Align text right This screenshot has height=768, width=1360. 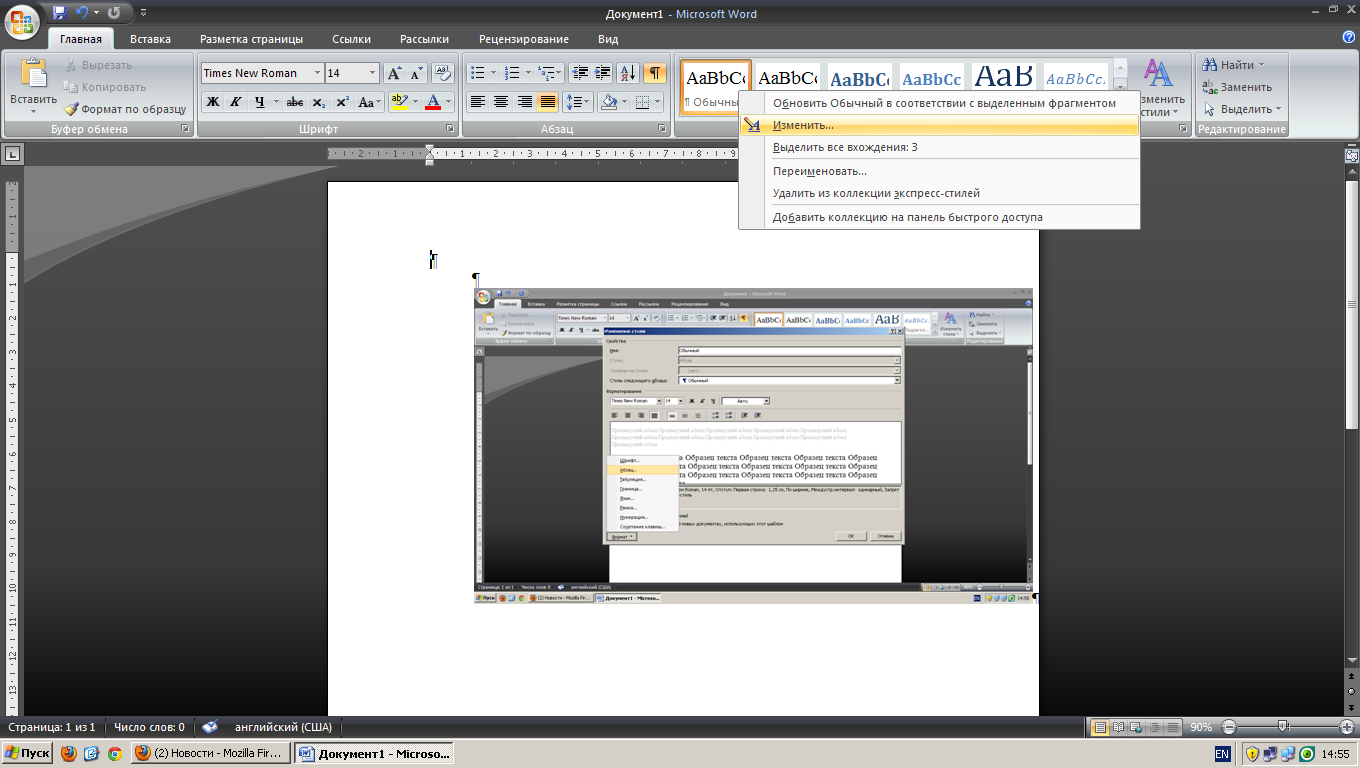(524, 102)
